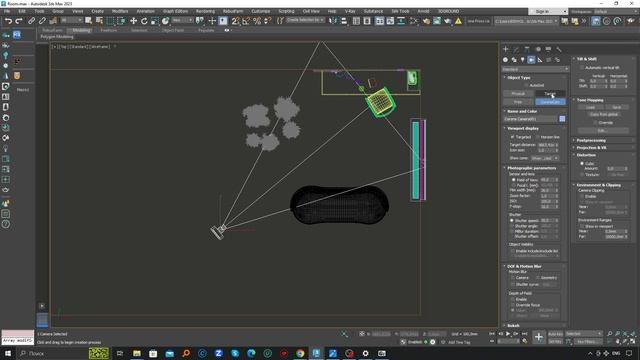Open the Utilities wrench tab icon
640x360 pixels.
click(559, 49)
